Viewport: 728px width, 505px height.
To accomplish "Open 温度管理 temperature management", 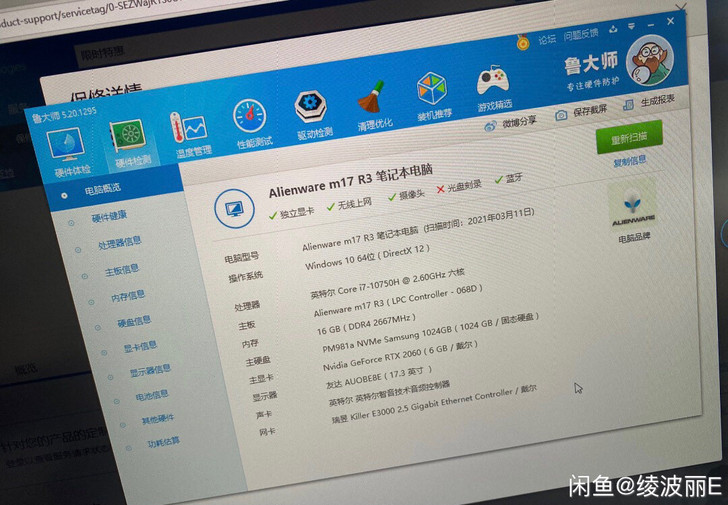I will click(x=190, y=135).
